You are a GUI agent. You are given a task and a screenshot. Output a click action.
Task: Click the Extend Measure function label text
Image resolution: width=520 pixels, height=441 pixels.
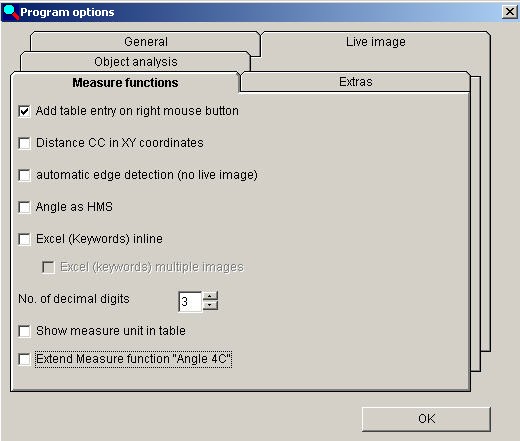133,359
